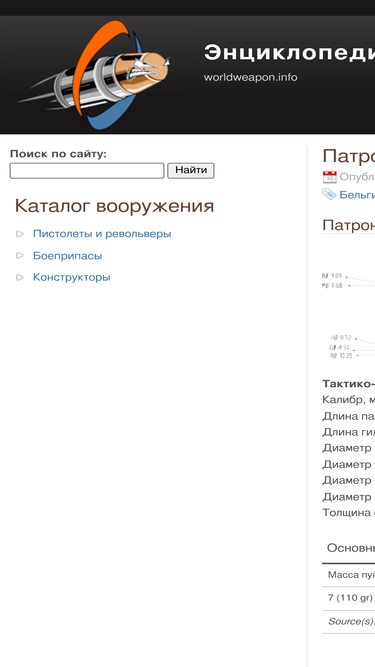Expand arrow beside Пистолеты и револьверы
The width and height of the screenshot is (375, 667).
click(20, 234)
